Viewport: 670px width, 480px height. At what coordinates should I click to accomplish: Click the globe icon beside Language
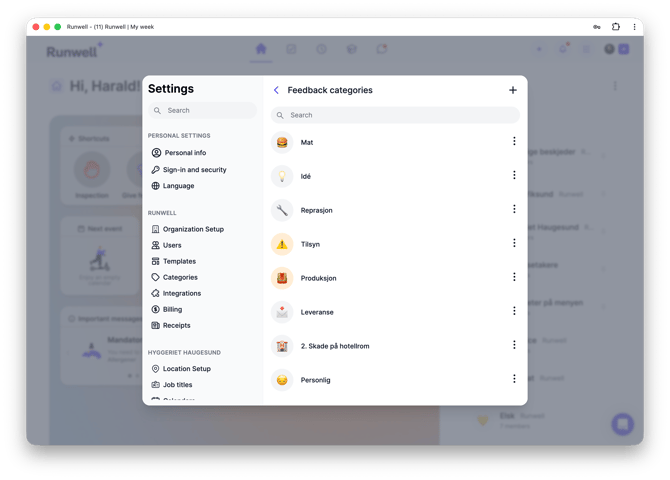(x=156, y=186)
